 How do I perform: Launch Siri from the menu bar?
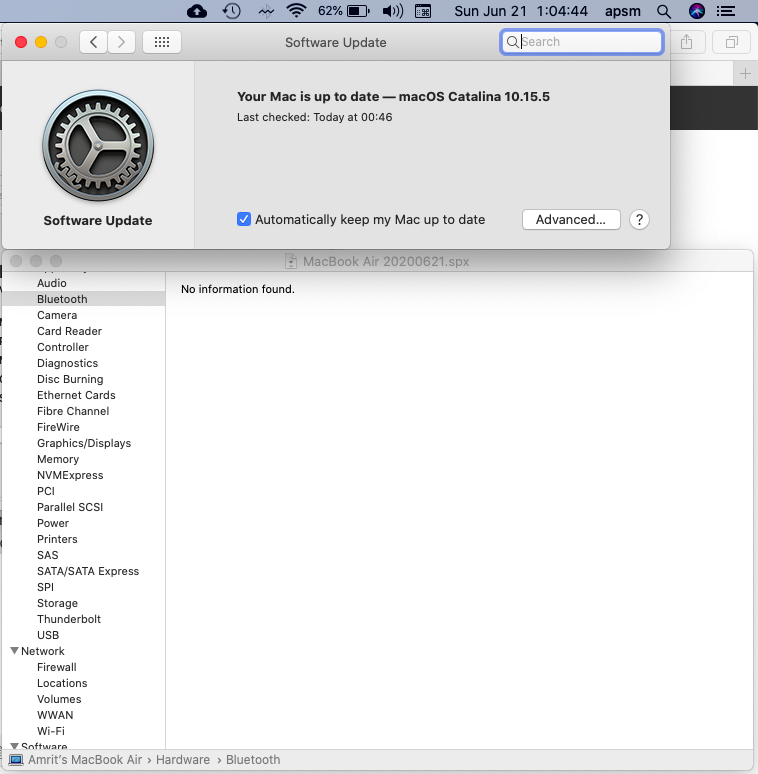click(697, 11)
